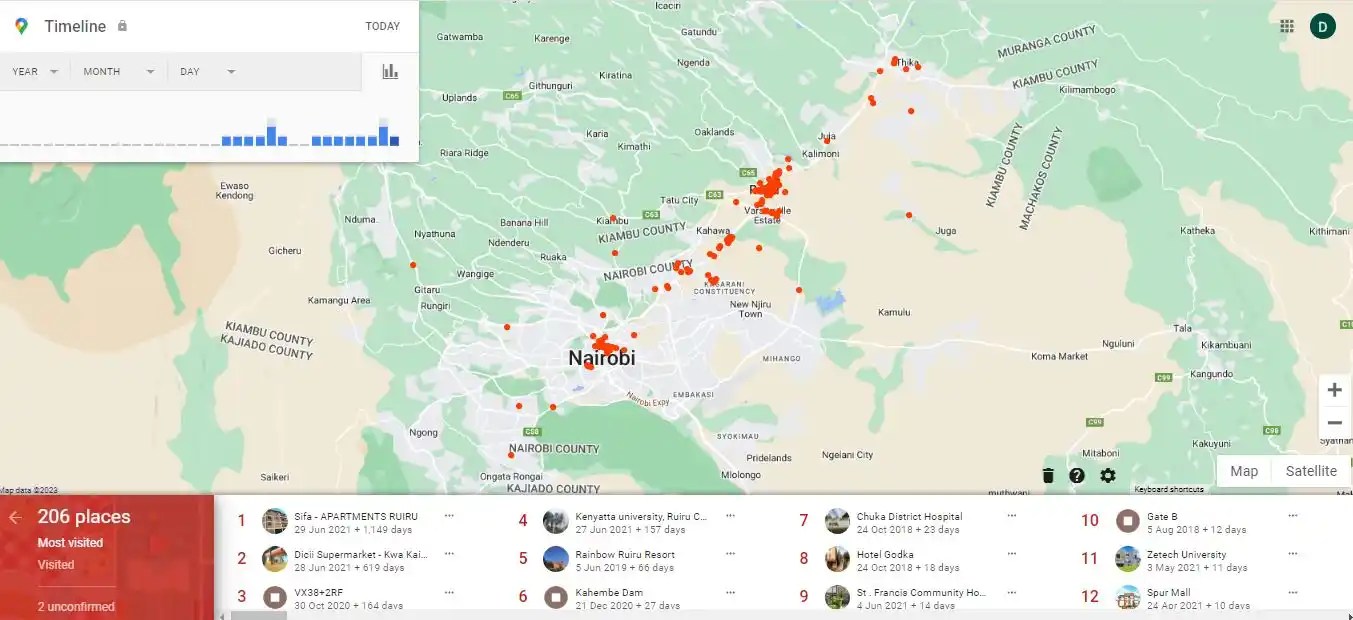Screen dimensions: 1353x620
Task: Click Dicii Supermarket thumbnail photo
Action: [x=275, y=559]
